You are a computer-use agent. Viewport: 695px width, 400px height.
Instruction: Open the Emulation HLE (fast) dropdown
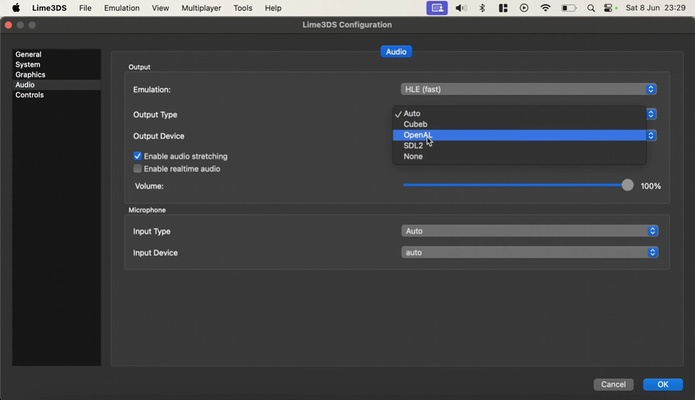coord(528,89)
